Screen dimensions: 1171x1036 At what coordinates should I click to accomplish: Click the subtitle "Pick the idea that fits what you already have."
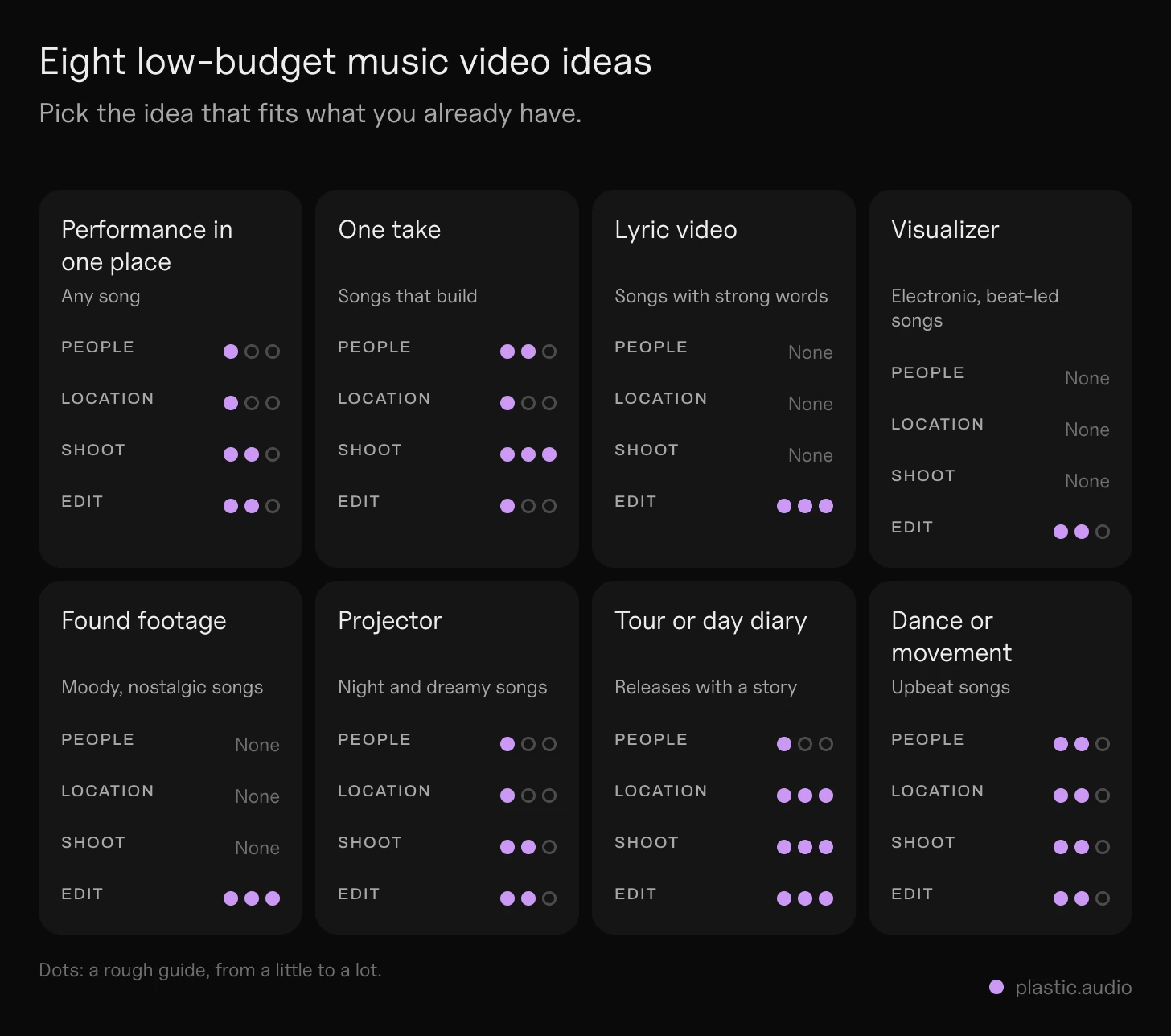310,113
